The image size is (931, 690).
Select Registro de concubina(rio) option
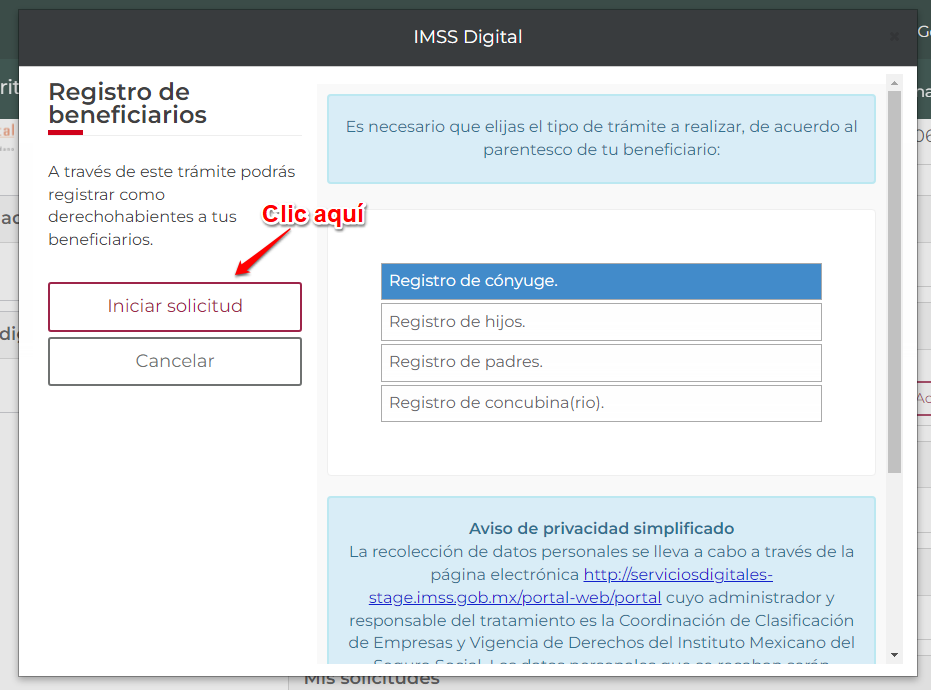click(601, 403)
